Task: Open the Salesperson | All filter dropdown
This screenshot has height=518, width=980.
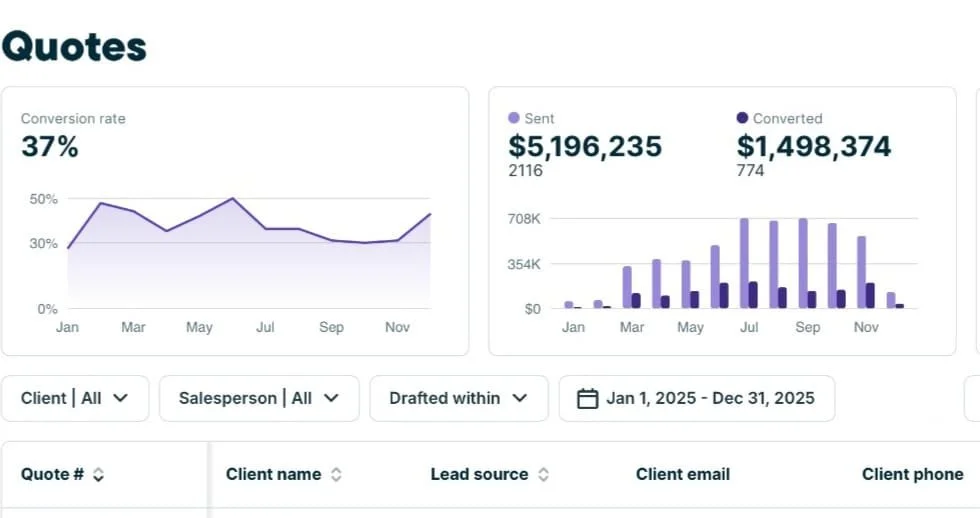Action: pos(259,398)
